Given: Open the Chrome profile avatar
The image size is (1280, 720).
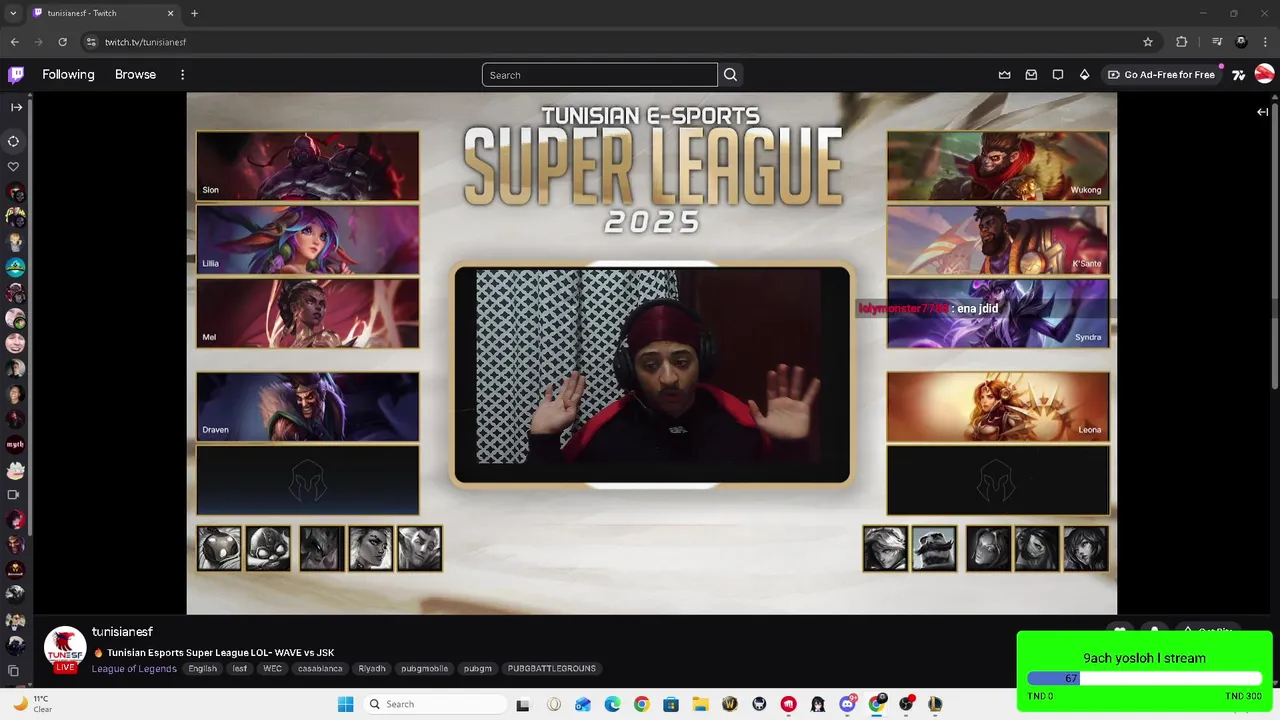Looking at the screenshot, I should pyautogui.click(x=1241, y=42).
